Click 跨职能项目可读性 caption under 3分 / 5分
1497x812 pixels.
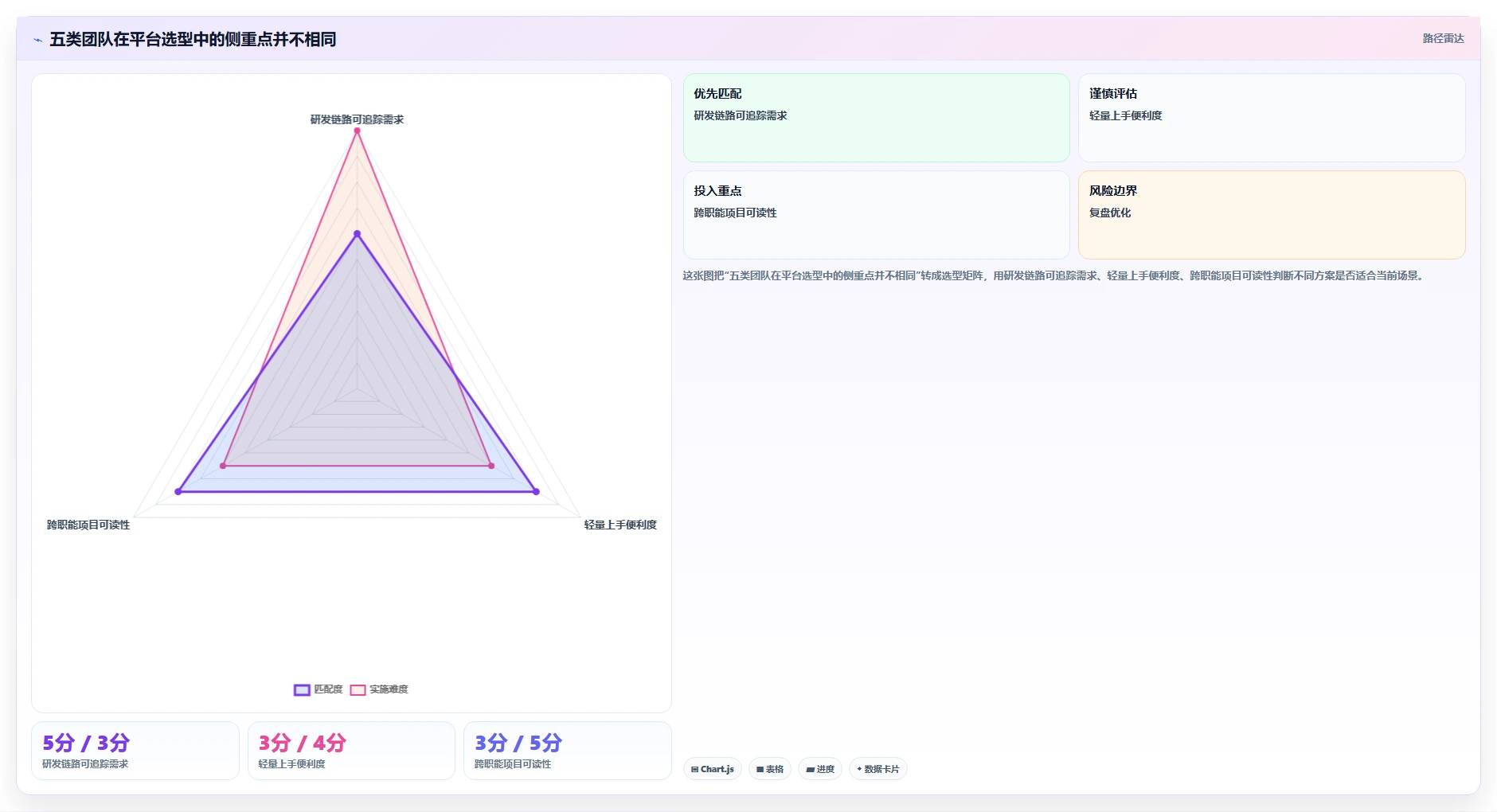click(513, 764)
